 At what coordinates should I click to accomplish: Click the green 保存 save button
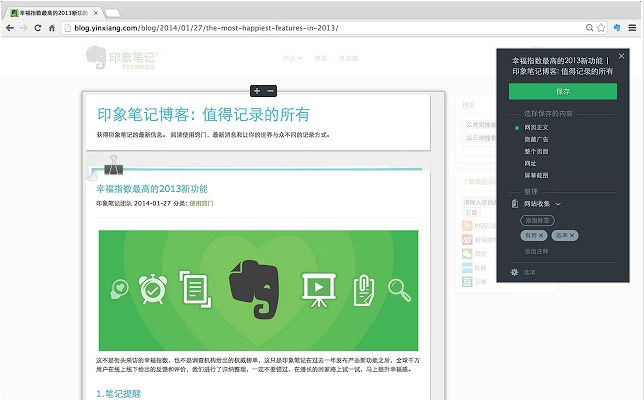563,92
